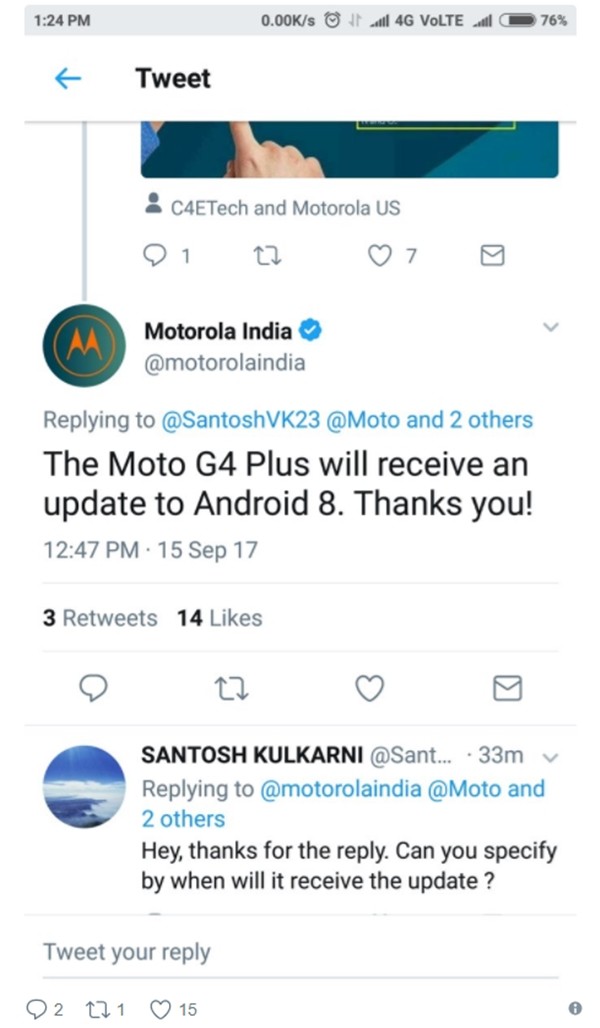The width and height of the screenshot is (600, 1028).
Task: Open Motorola India profile picture
Action: (x=84, y=346)
